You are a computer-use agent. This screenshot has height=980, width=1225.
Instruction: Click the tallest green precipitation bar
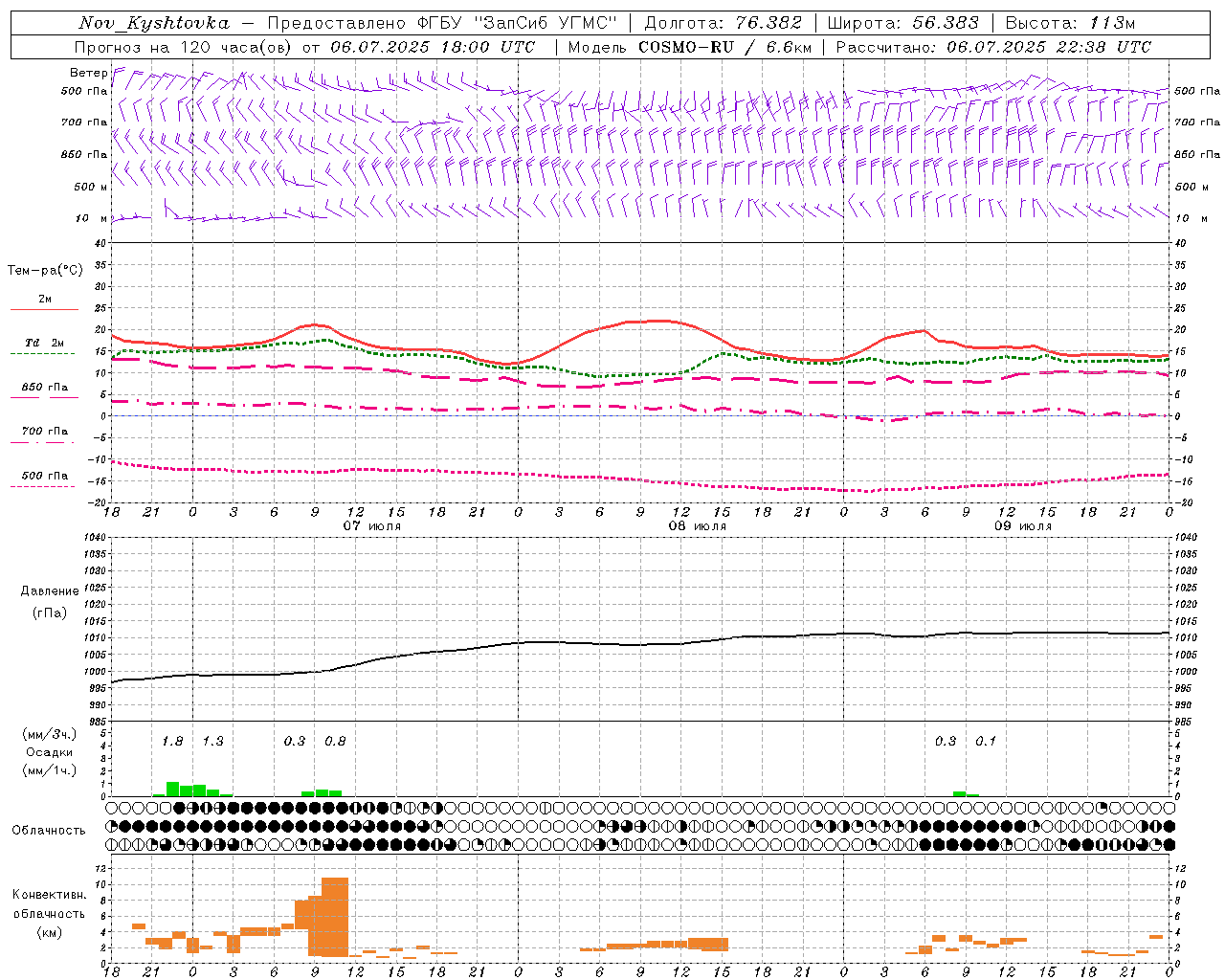[173, 790]
